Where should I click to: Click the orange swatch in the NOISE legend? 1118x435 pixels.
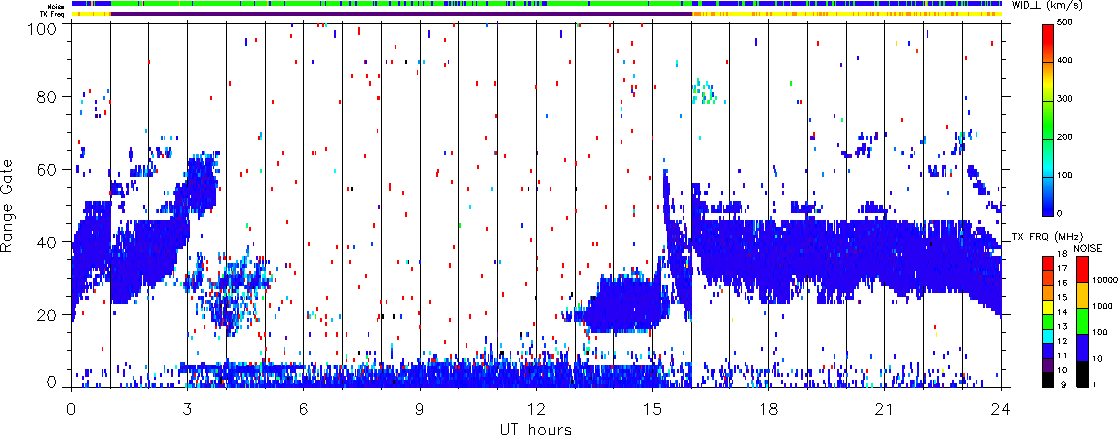(x=1082, y=295)
